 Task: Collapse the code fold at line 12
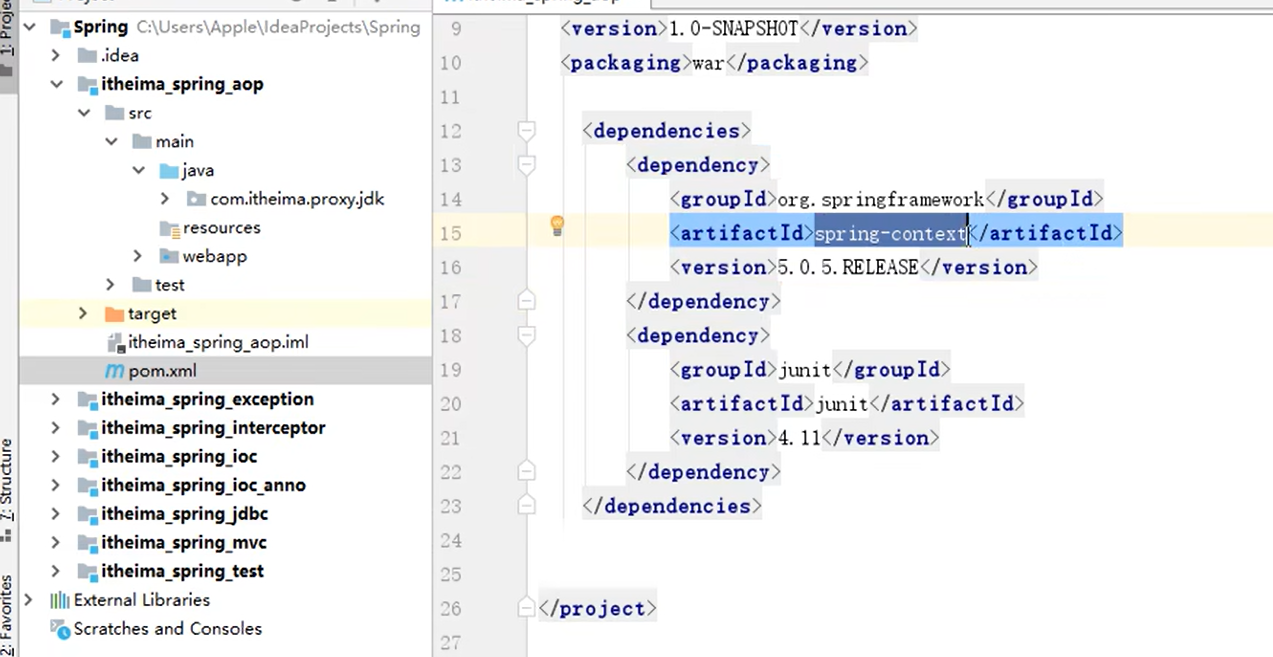[x=527, y=130]
